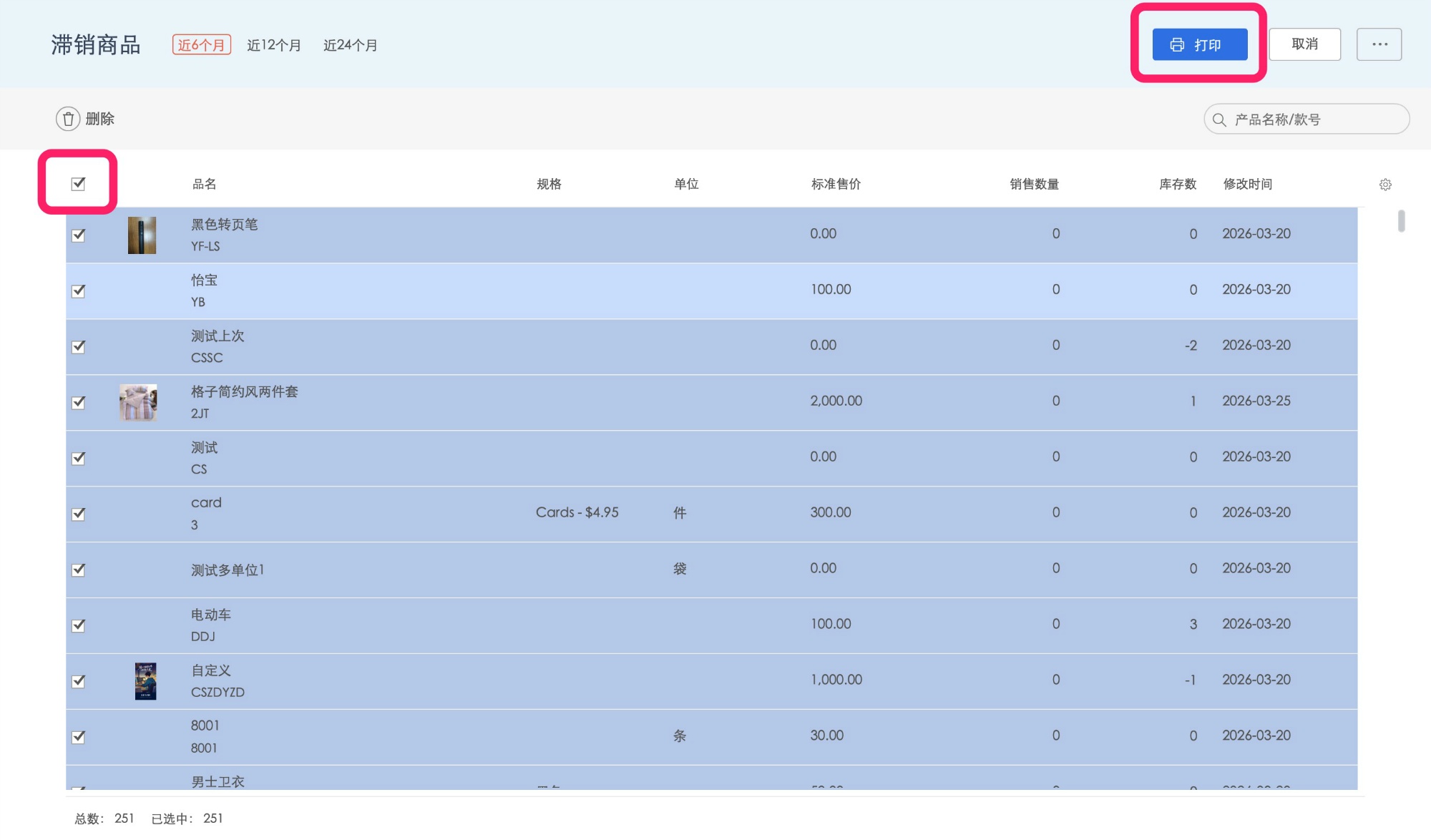Click product name 电动车
The width and height of the screenshot is (1431, 840).
[211, 615]
